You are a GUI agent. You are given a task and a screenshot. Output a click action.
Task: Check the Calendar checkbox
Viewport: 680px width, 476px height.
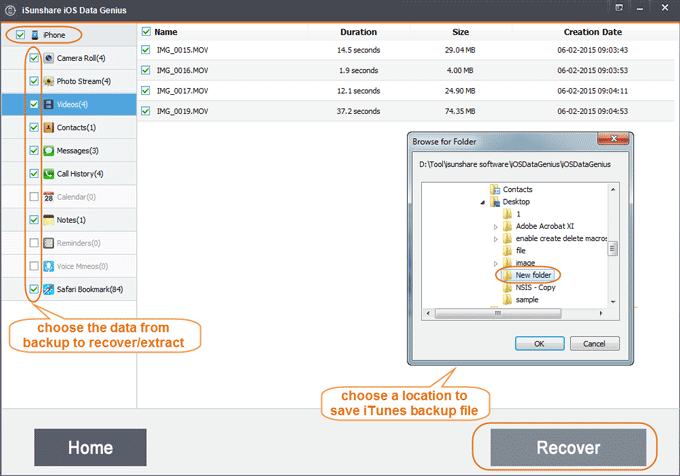[34, 197]
